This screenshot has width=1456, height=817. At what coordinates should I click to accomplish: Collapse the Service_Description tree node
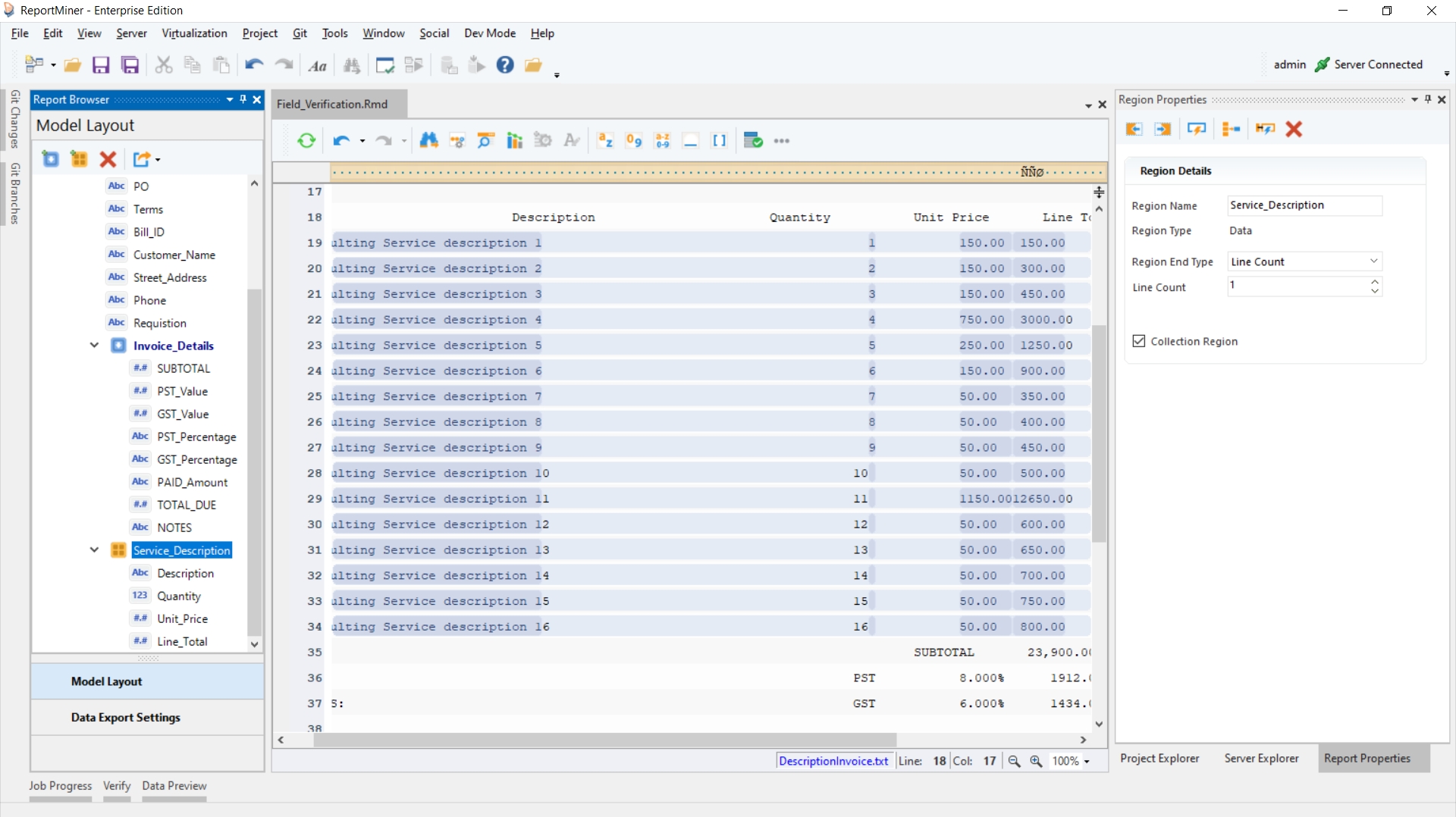[x=94, y=550]
